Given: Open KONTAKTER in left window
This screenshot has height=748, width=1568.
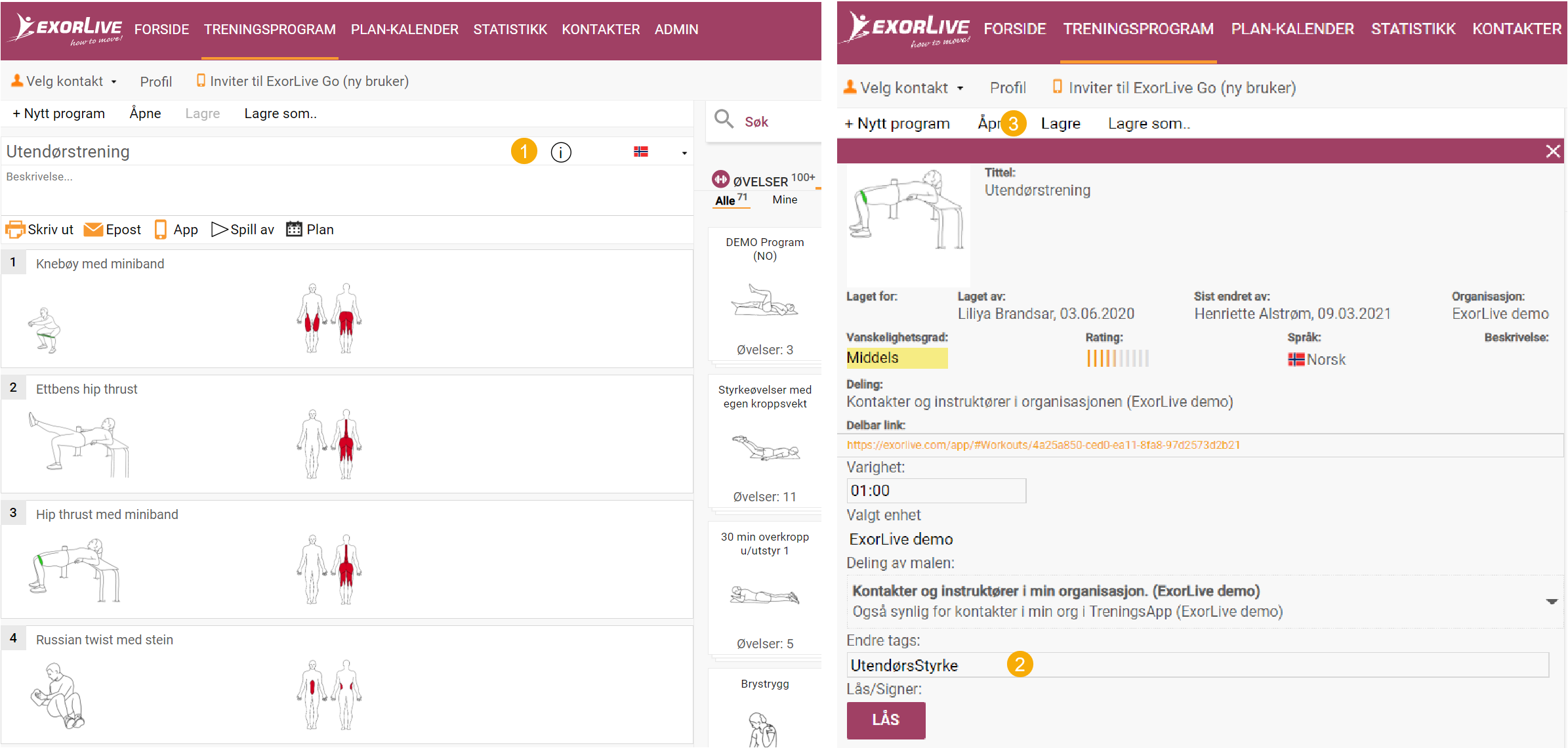Looking at the screenshot, I should coord(601,30).
